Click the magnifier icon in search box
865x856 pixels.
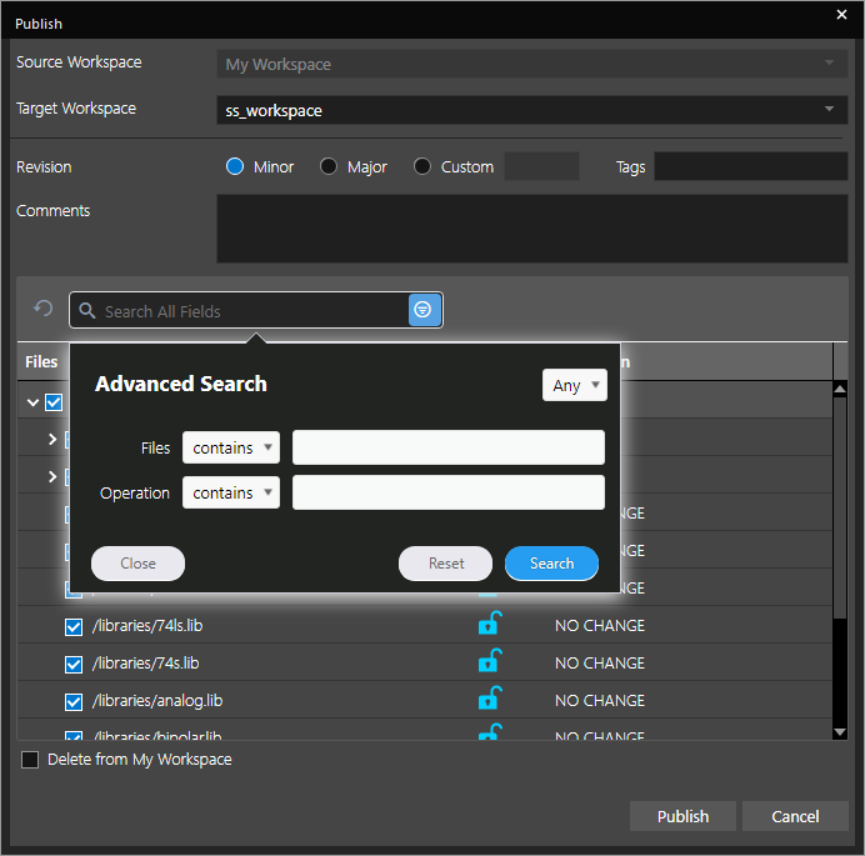click(x=88, y=311)
